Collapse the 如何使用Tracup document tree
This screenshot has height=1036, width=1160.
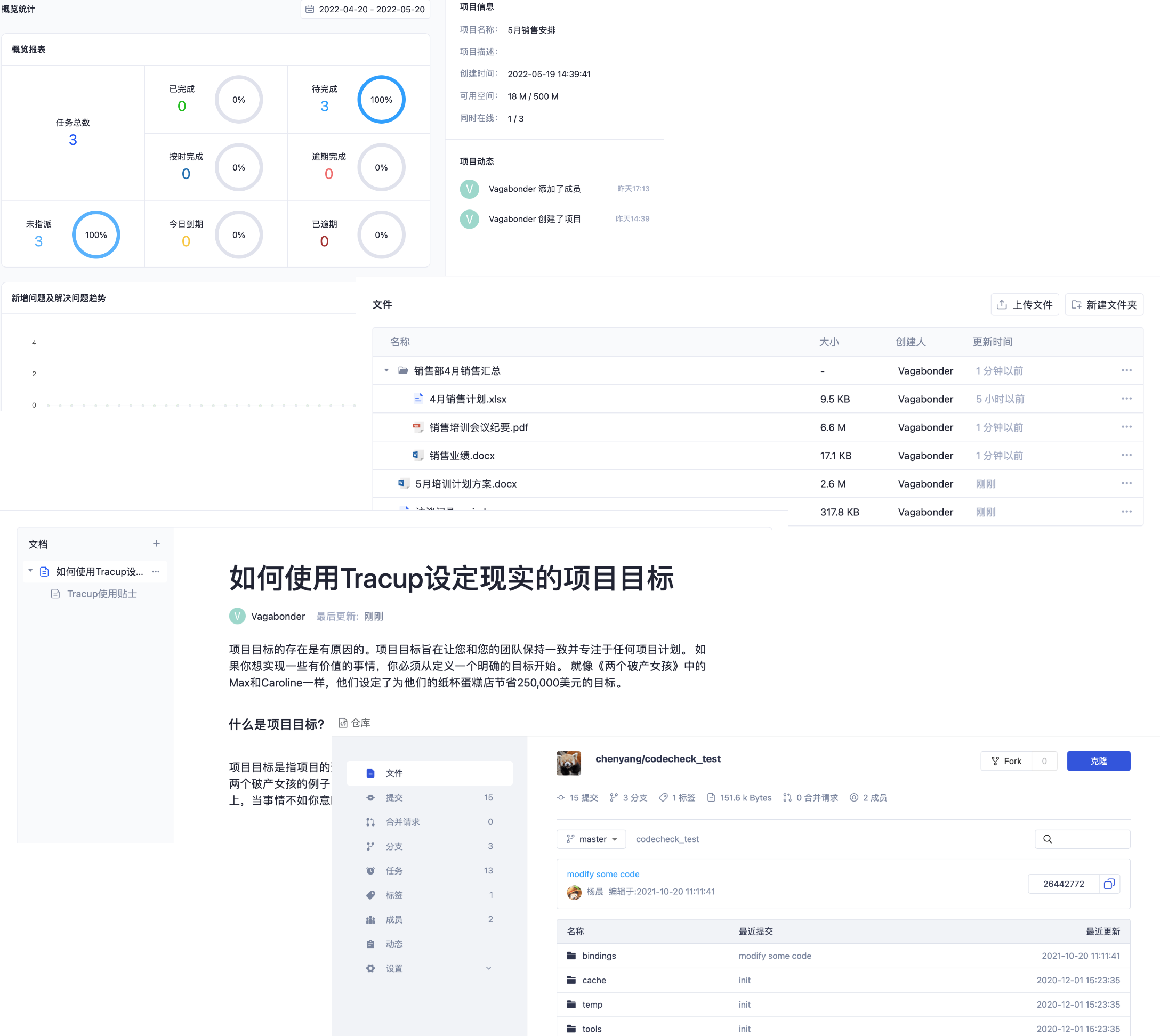tap(31, 571)
